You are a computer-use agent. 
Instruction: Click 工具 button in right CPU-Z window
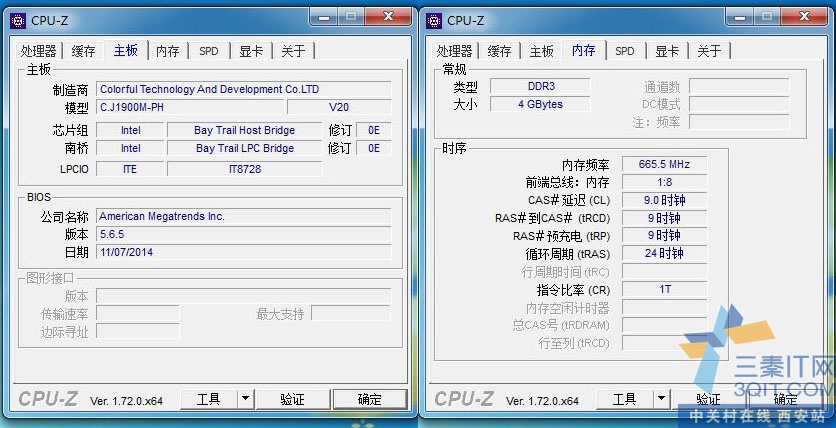625,399
